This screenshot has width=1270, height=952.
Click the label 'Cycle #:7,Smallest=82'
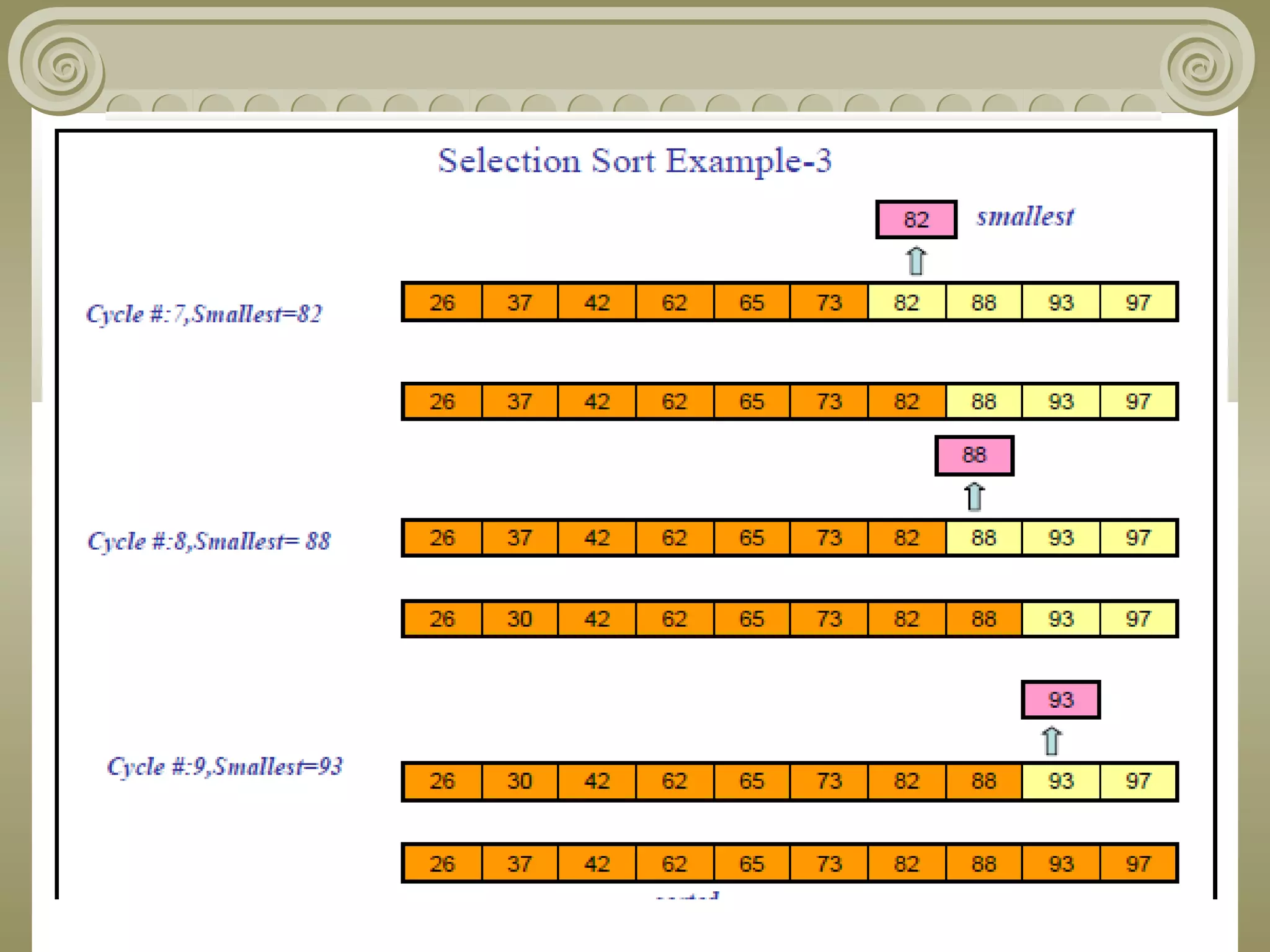click(204, 314)
